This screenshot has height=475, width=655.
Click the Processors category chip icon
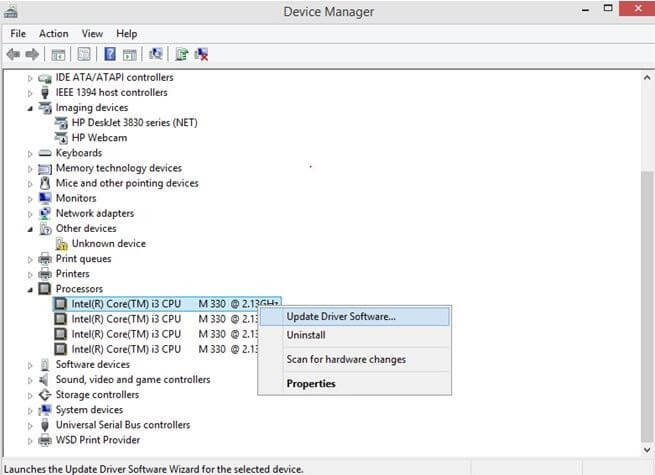tap(45, 289)
